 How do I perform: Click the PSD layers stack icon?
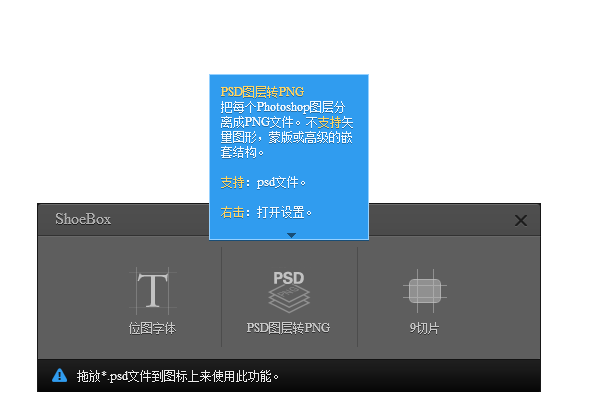click(288, 291)
